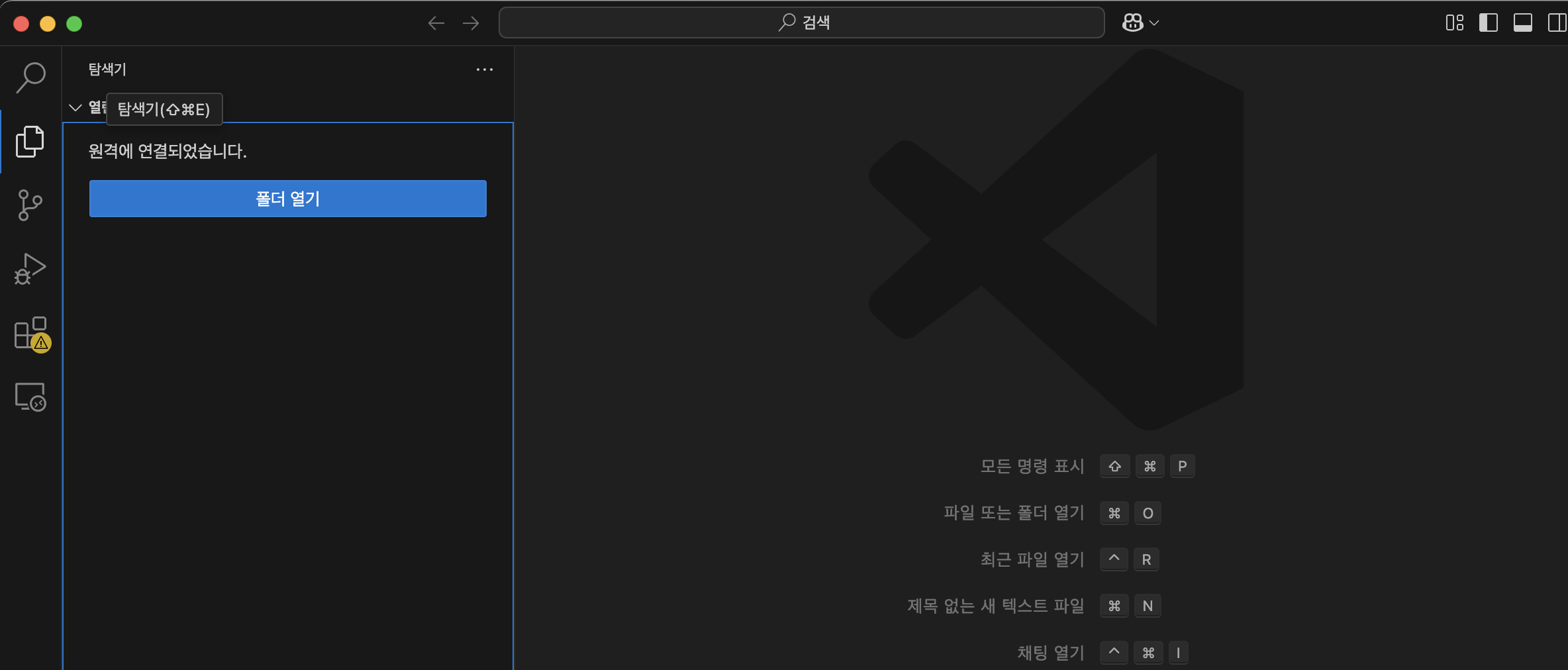
Task: Open the Run and Debug view
Action: (x=30, y=269)
